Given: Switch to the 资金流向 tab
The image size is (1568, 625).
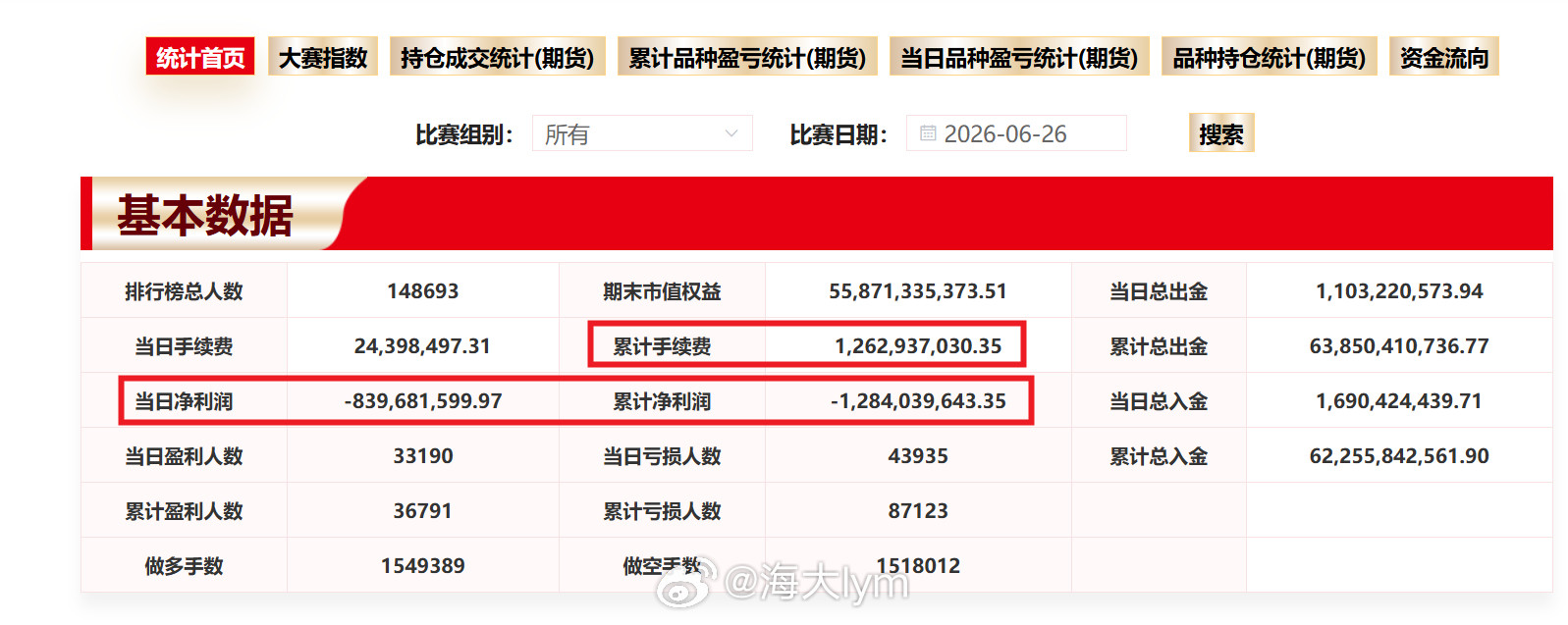Looking at the screenshot, I should tap(1444, 57).
